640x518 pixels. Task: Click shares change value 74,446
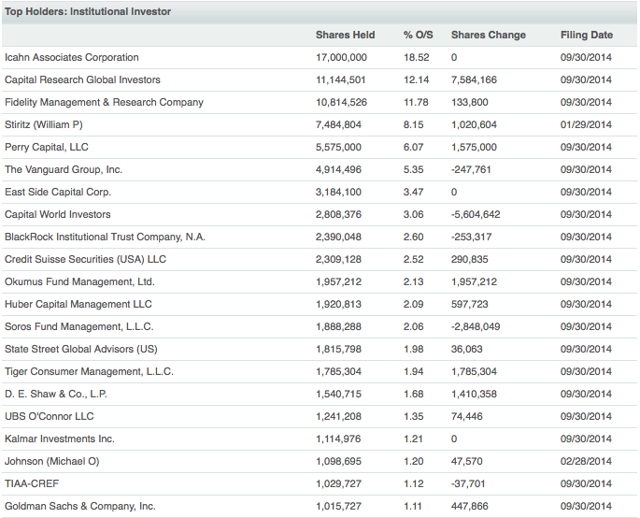(x=467, y=417)
